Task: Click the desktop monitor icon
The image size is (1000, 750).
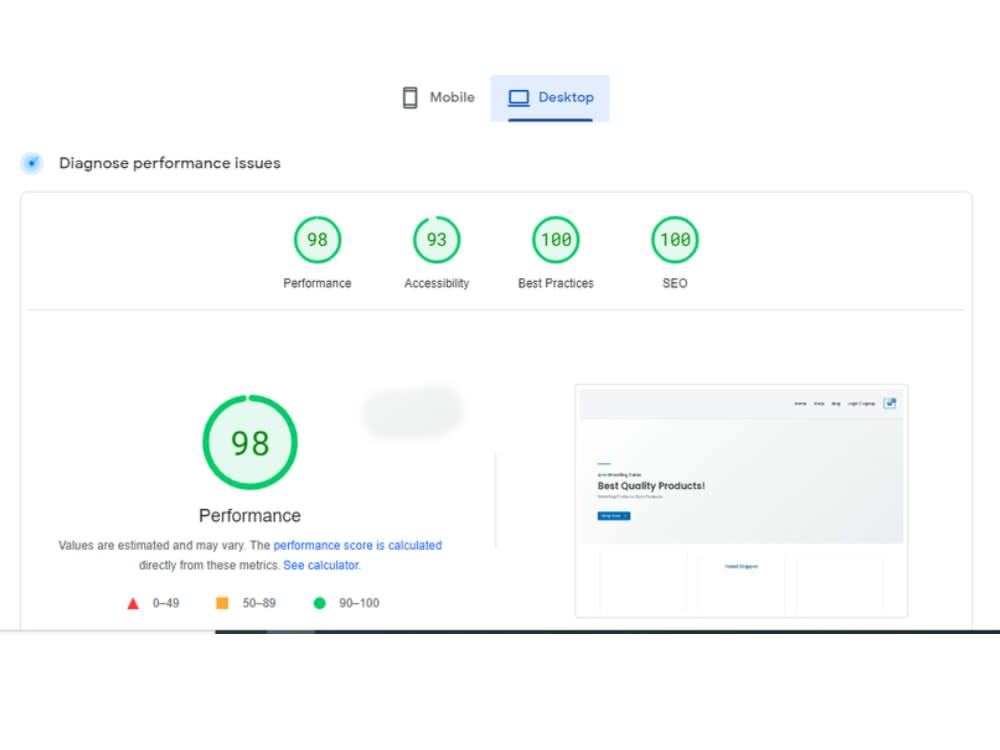Action: pos(518,96)
